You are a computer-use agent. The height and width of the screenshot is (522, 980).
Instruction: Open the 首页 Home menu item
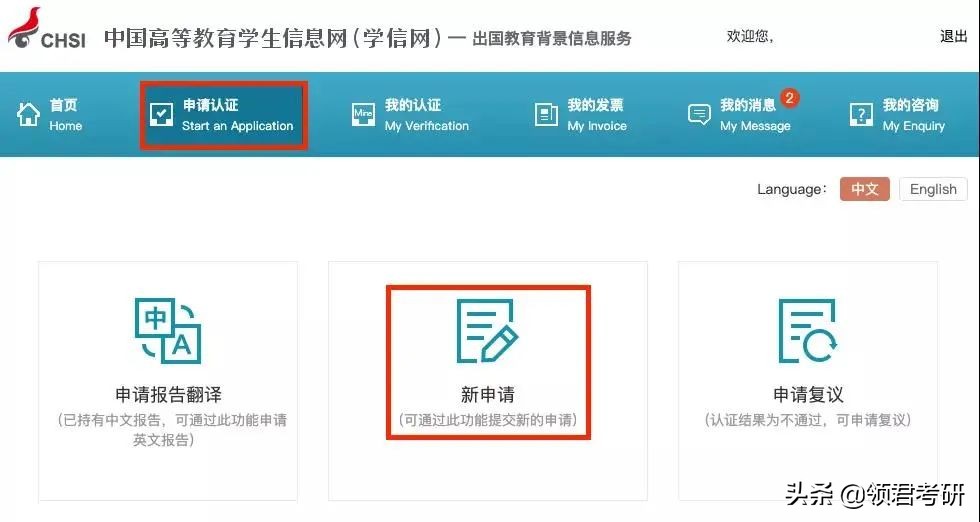49,115
